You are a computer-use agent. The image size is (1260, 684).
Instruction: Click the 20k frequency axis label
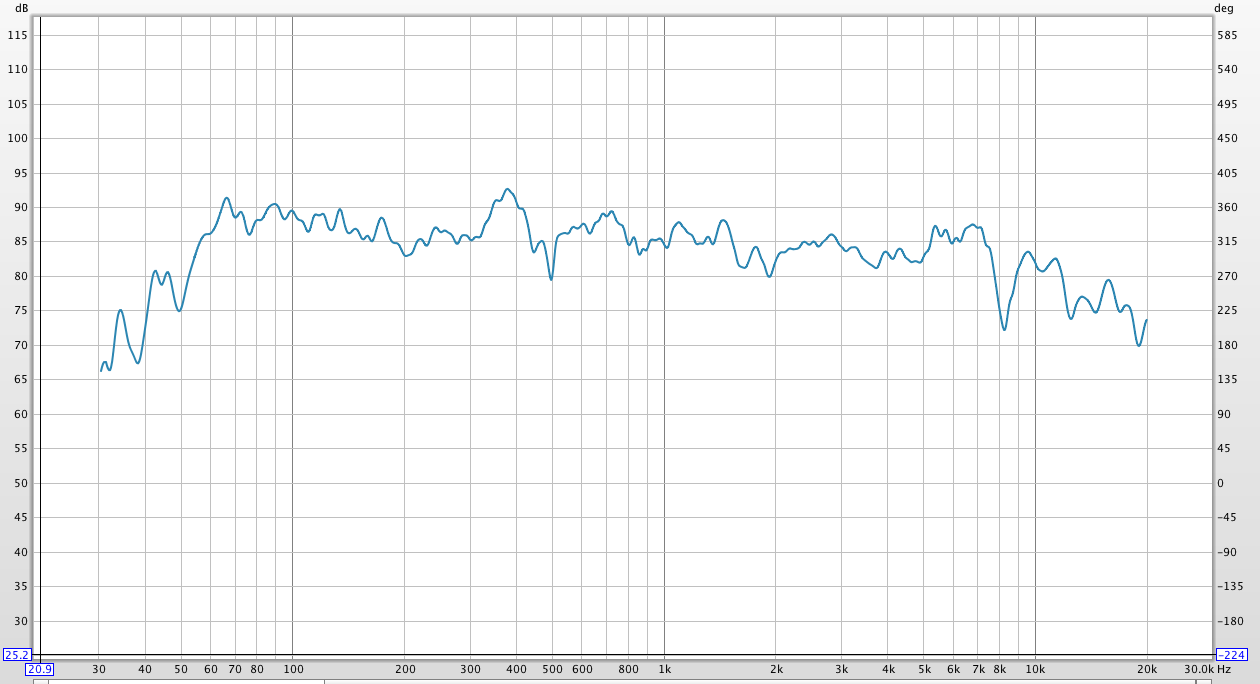pos(1147,669)
